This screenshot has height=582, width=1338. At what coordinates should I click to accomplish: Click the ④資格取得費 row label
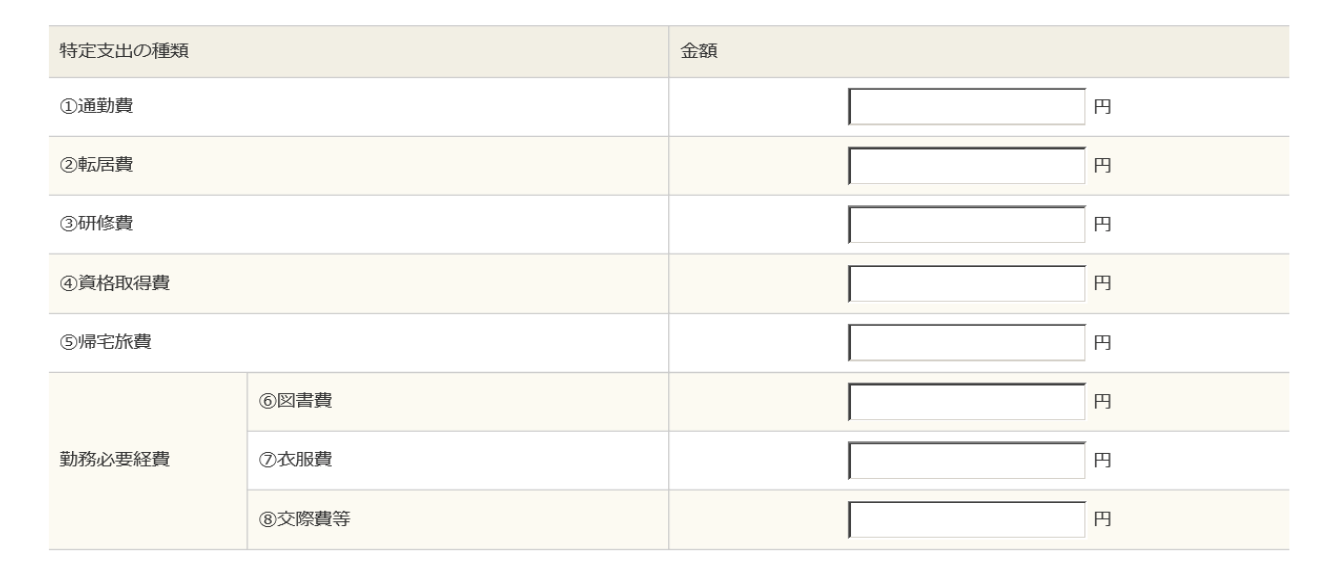pyautogui.click(x=112, y=284)
